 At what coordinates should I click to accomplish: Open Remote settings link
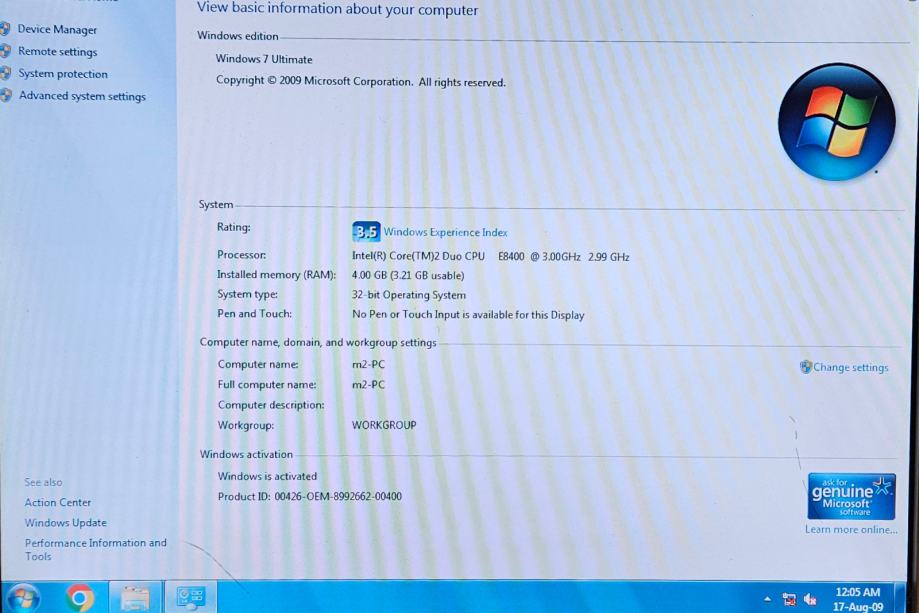[57, 52]
